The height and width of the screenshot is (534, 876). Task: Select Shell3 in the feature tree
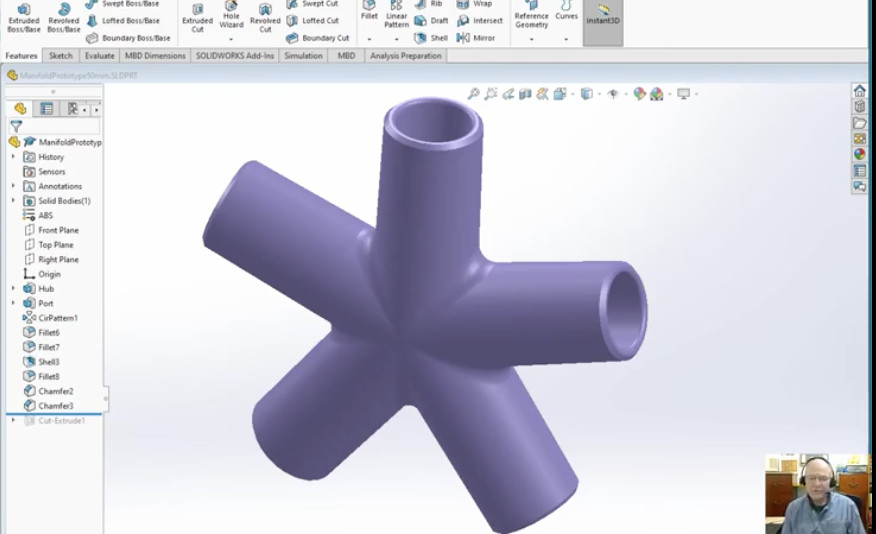(x=48, y=362)
